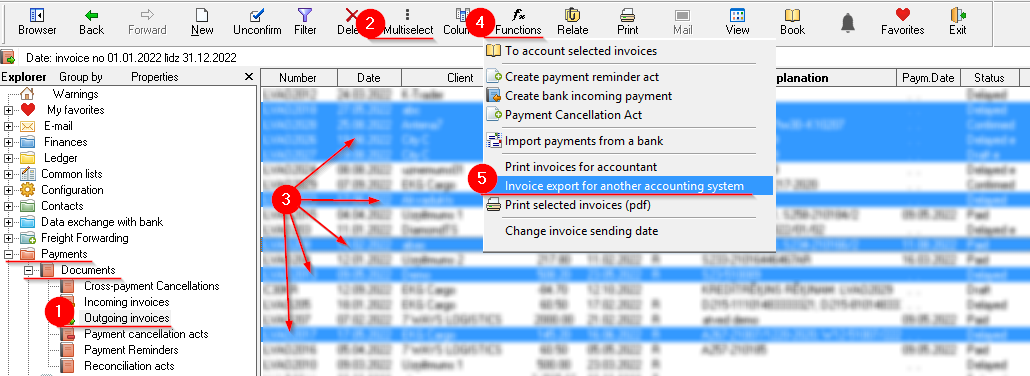The image size is (1030, 376).
Task: Go Back using the green arrow
Action: pos(91,22)
